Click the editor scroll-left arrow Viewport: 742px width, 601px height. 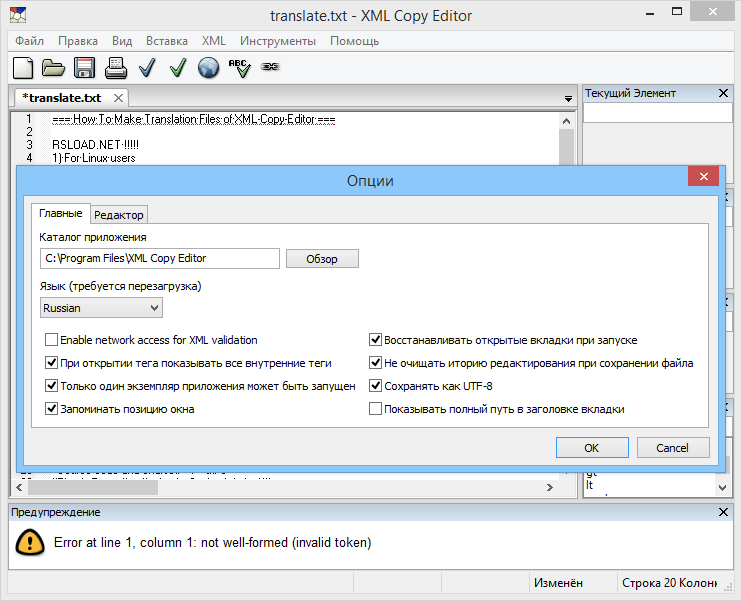click(19, 487)
